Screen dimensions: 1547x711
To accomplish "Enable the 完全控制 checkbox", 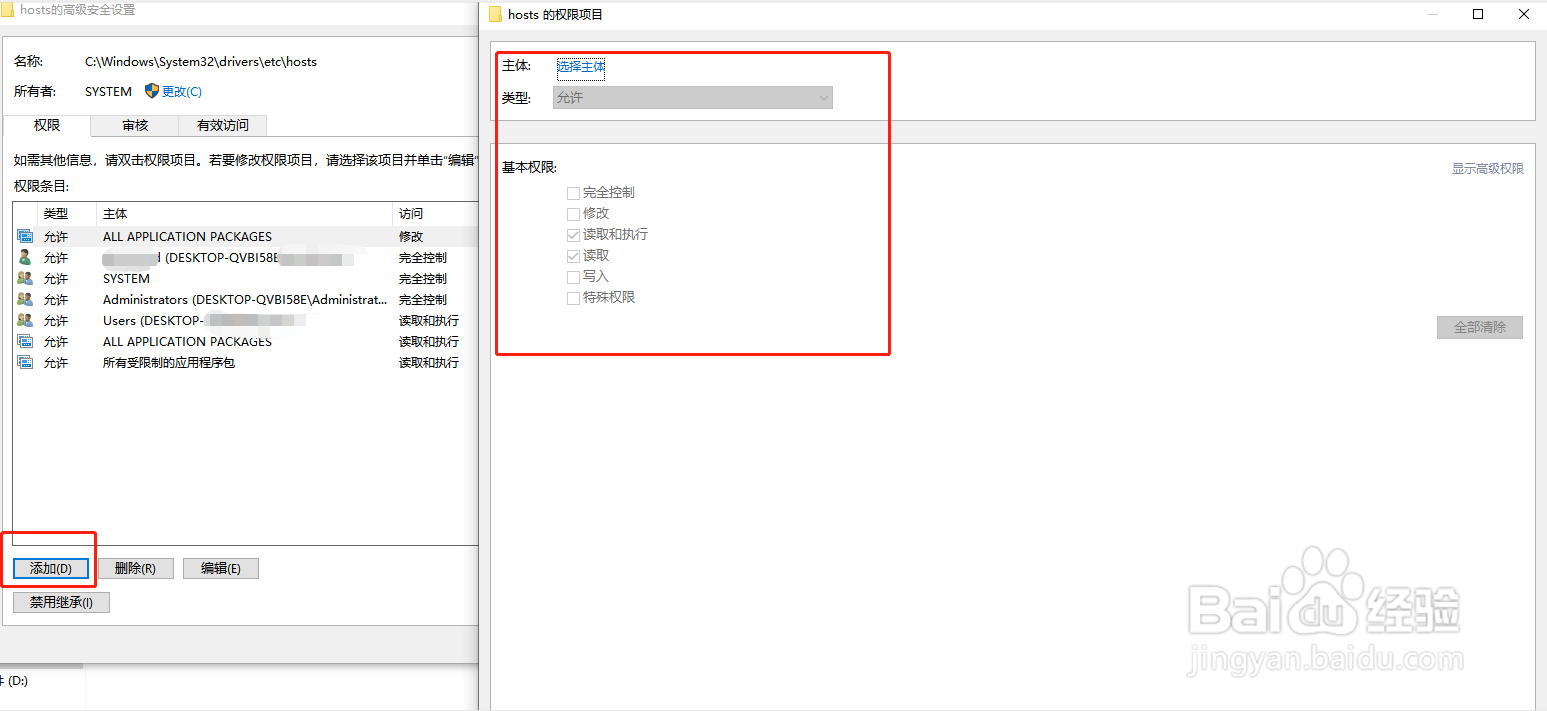I will tap(573, 192).
